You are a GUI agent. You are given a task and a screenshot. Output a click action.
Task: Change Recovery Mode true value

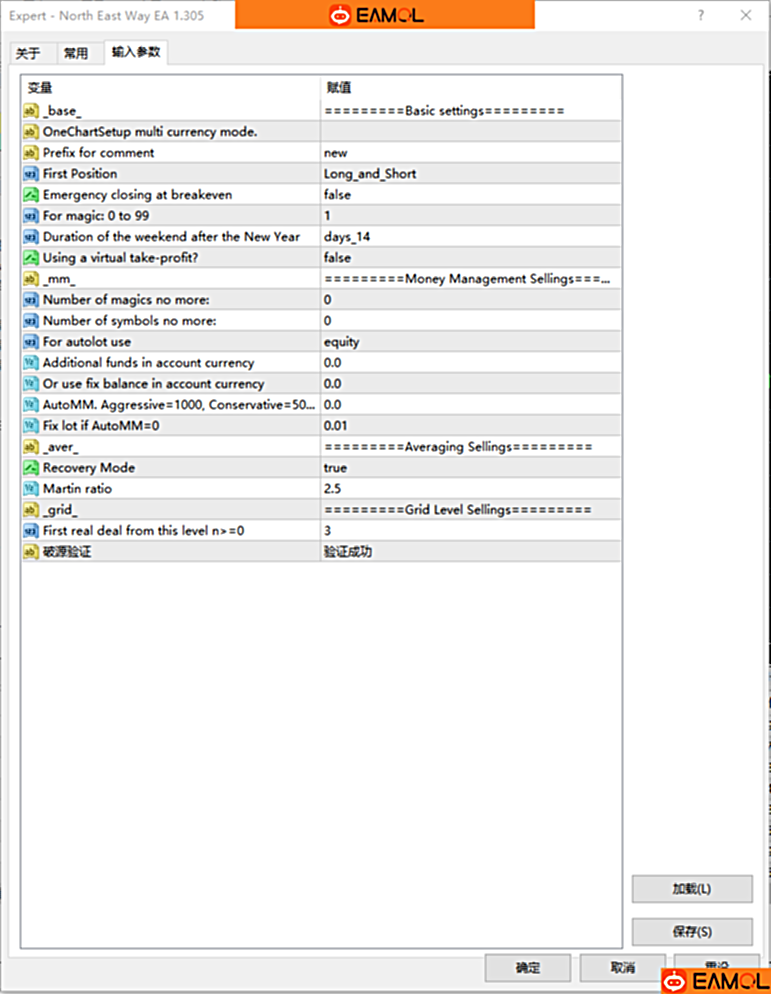[471, 468]
